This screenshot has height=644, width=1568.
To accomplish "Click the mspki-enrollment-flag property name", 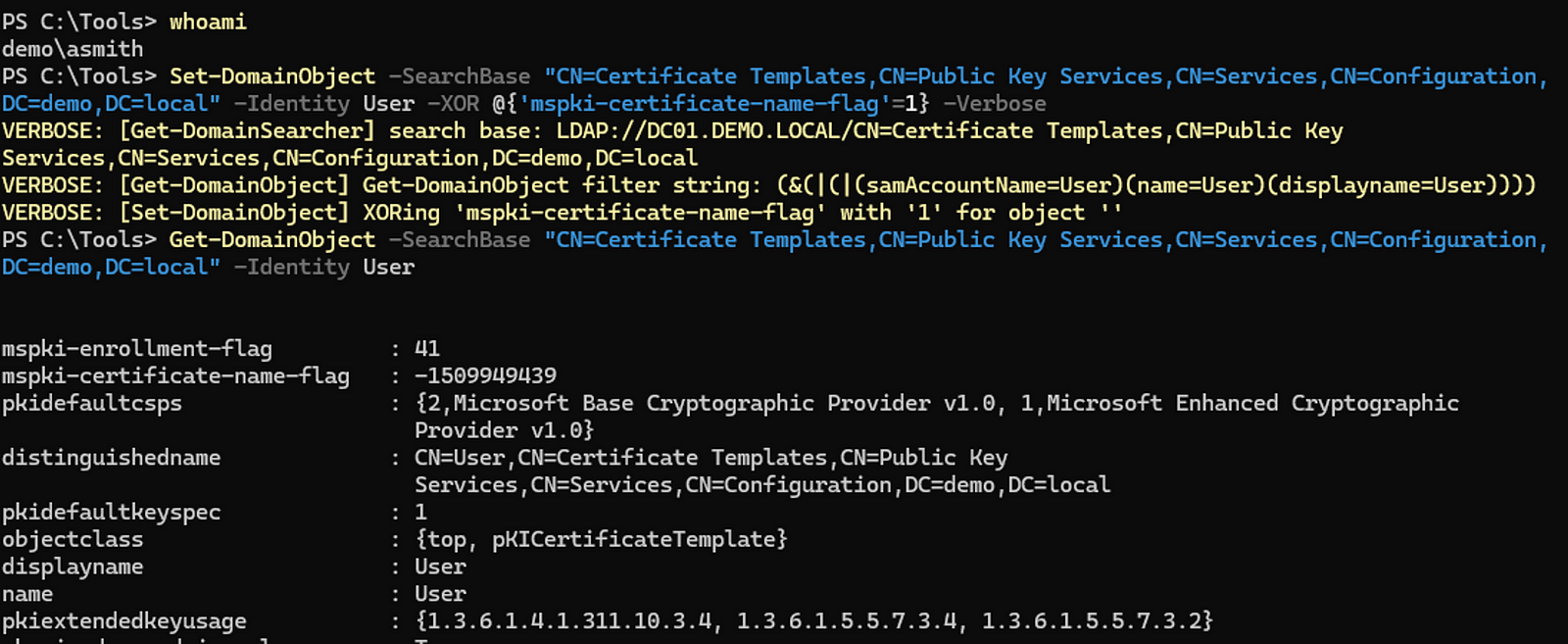I will click(137, 349).
